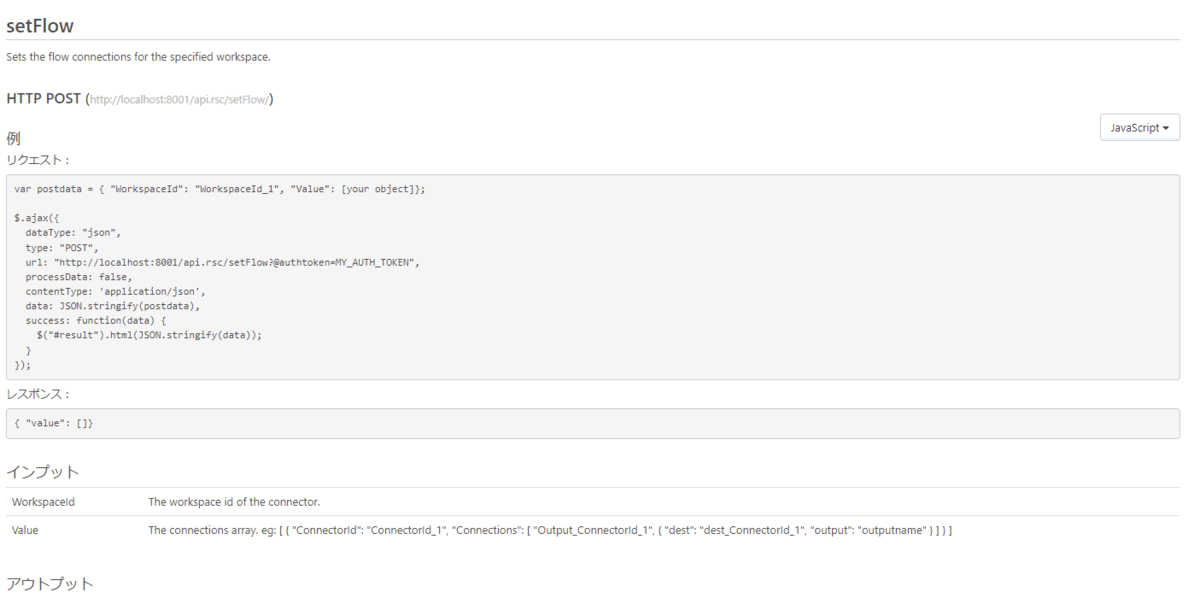Viewport: 1200px width, 604px height.
Task: Click the connections array example description
Action: [549, 530]
